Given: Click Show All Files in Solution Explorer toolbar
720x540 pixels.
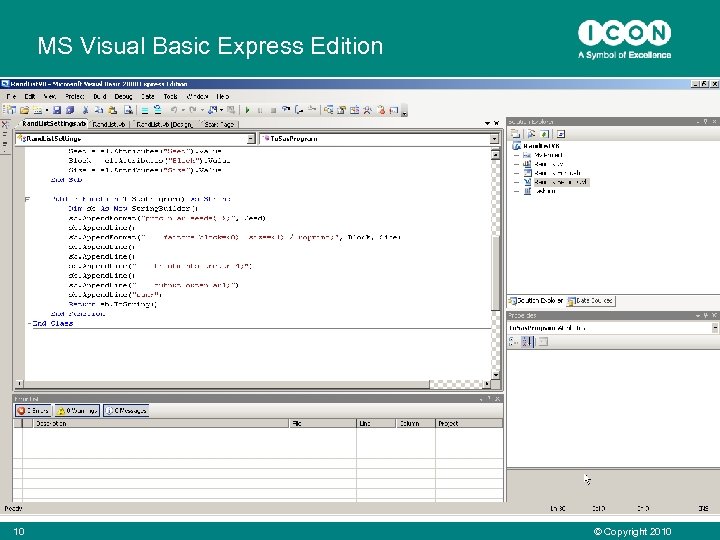Looking at the screenshot, I should coord(532,134).
